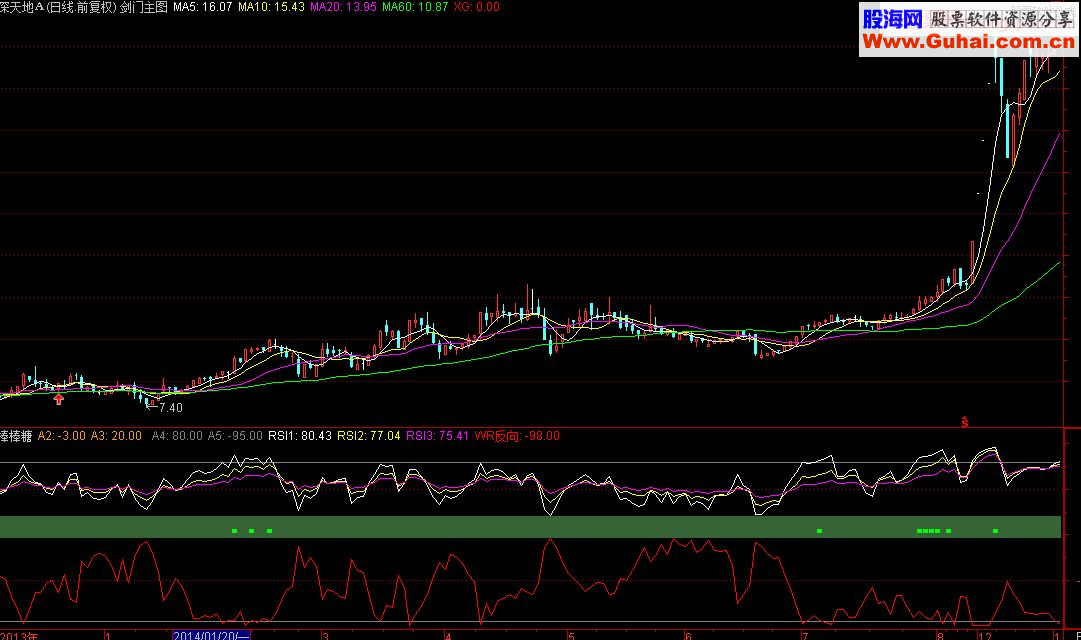Click the RSI1: 80.43 value
The height and width of the screenshot is (640, 1081).
click(300, 436)
